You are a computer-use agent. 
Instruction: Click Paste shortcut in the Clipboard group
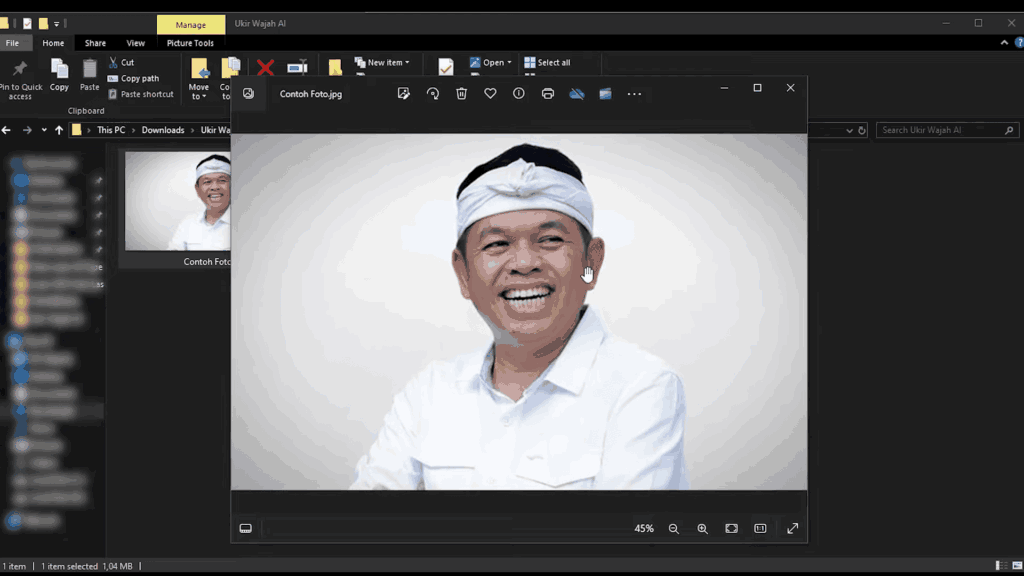140,94
